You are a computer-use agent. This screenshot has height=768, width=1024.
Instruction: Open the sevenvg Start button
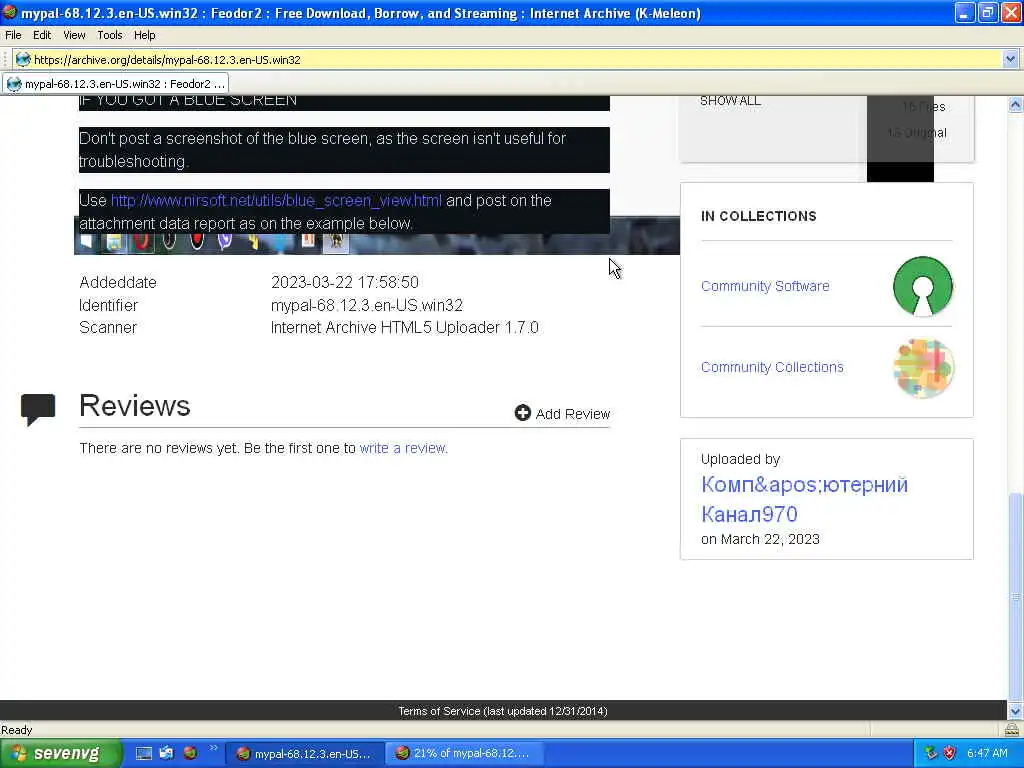61,754
